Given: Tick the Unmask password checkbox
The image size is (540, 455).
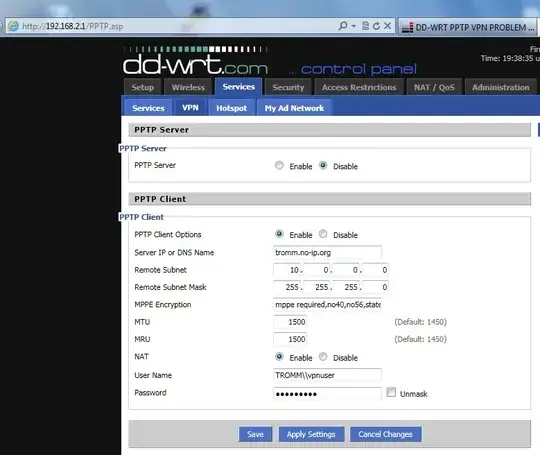Looking at the screenshot, I should click(391, 392).
